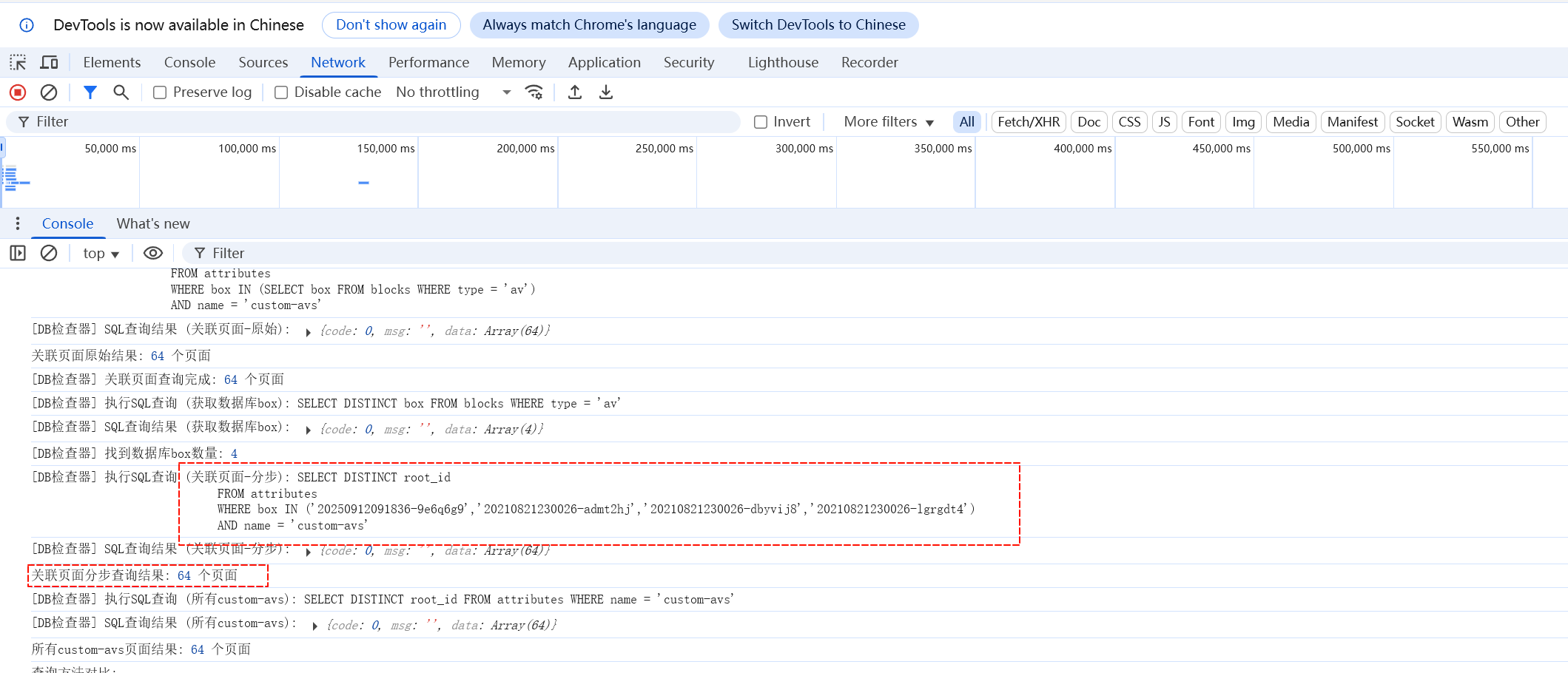Toggle the network filter funnel icon
This screenshot has width=1568, height=673.
pyautogui.click(x=90, y=92)
